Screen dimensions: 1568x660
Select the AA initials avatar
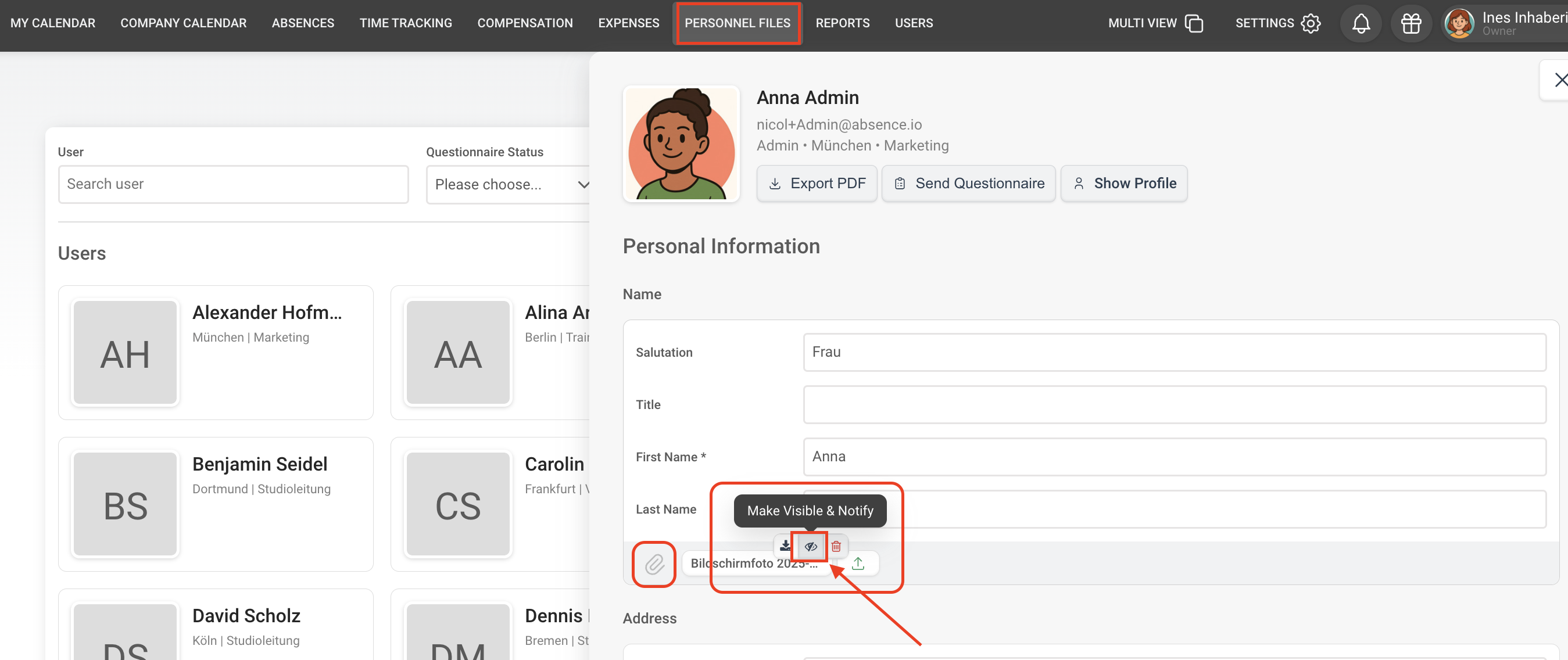tap(458, 352)
